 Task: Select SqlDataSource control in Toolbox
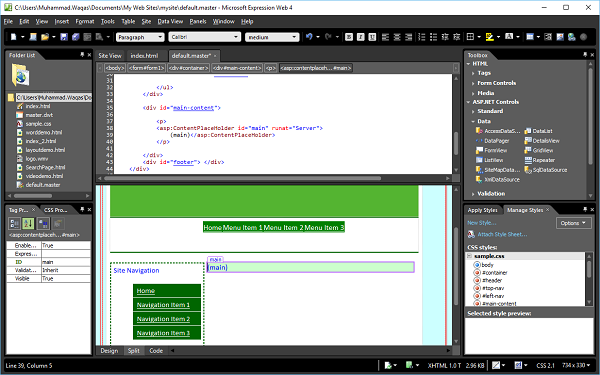coord(546,170)
